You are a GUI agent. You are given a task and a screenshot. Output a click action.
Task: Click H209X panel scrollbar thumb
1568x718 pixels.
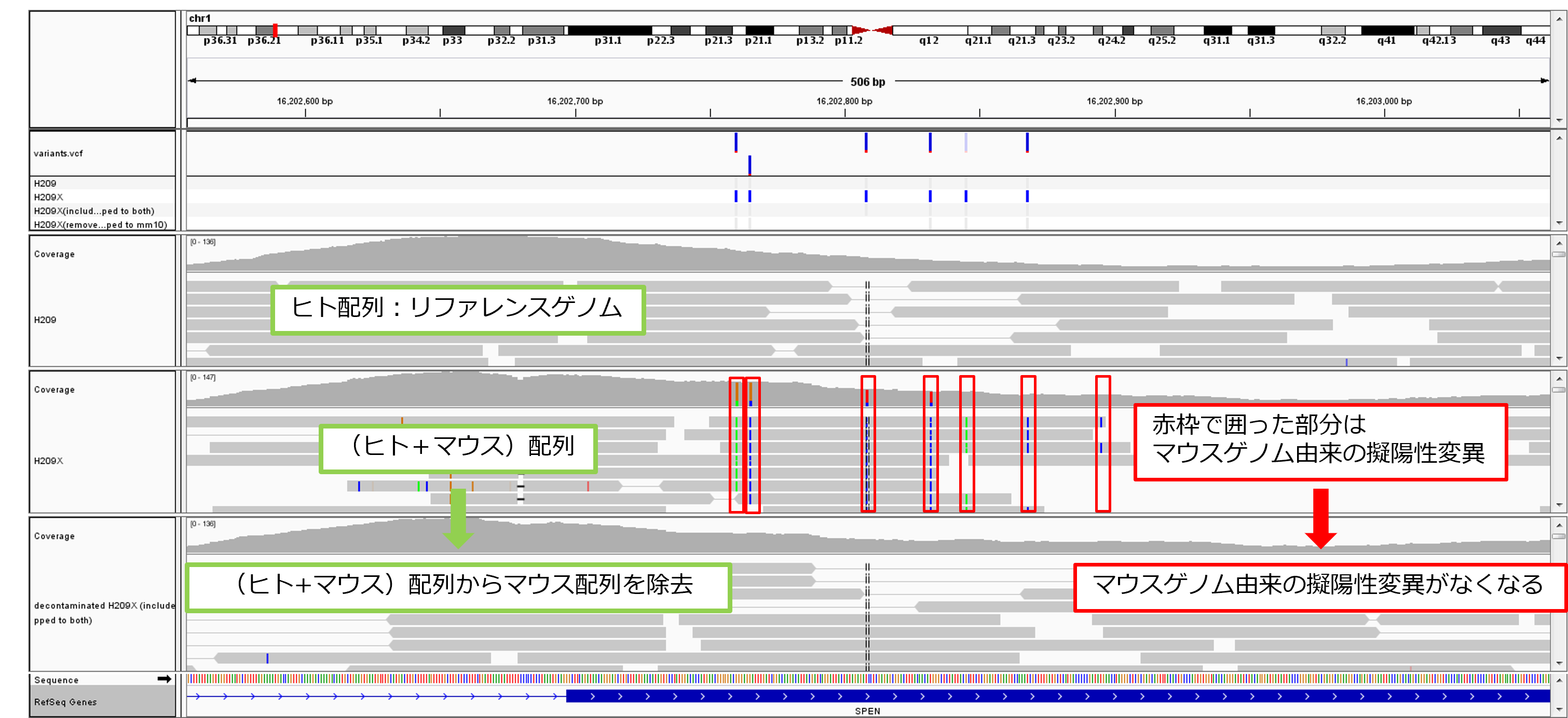(x=1559, y=390)
